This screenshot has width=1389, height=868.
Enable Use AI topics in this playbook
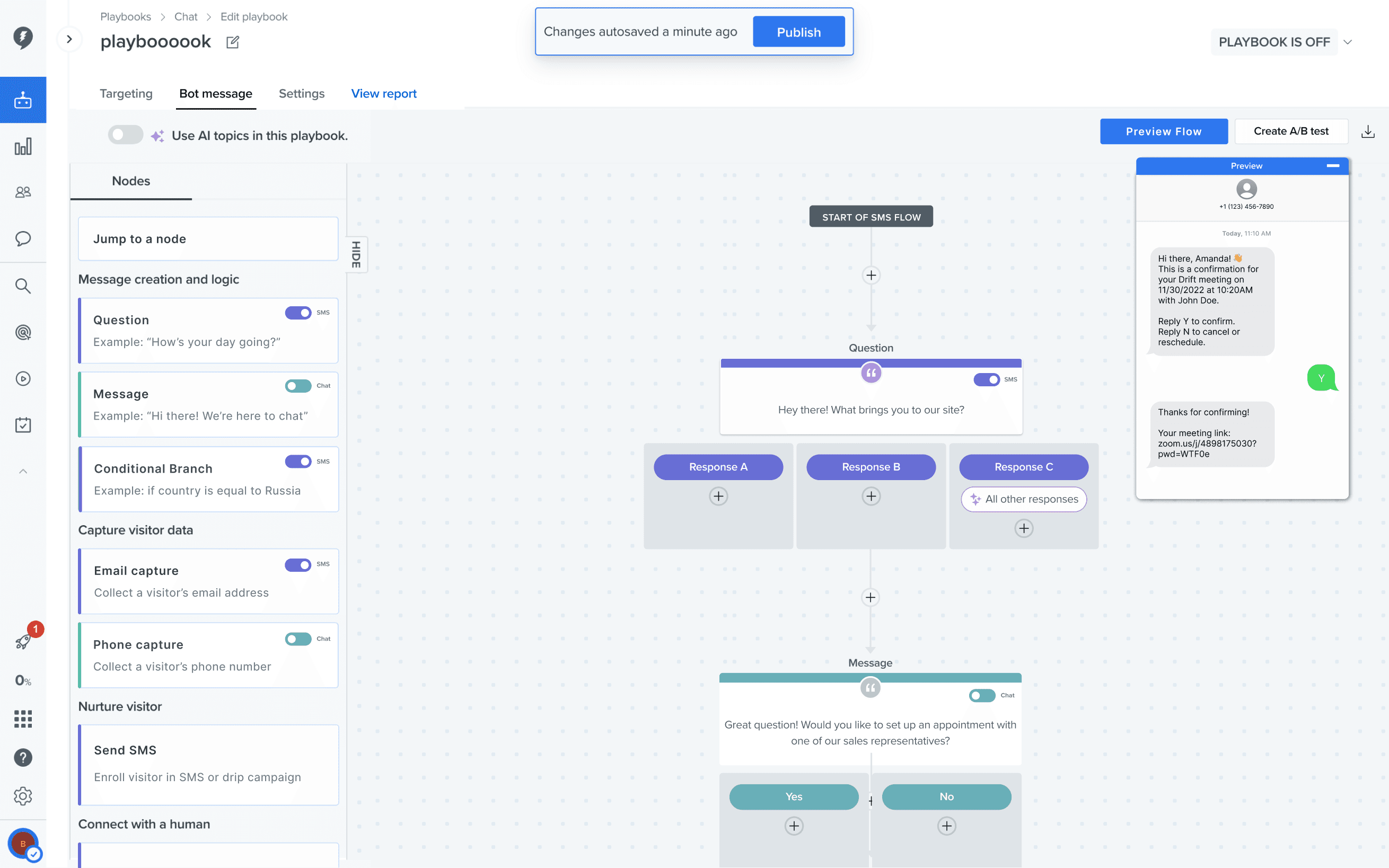(126, 135)
